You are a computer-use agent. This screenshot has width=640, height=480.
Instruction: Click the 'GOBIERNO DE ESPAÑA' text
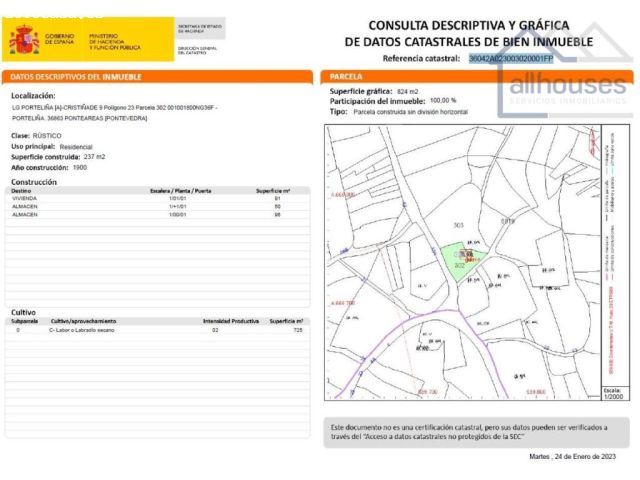coord(60,39)
